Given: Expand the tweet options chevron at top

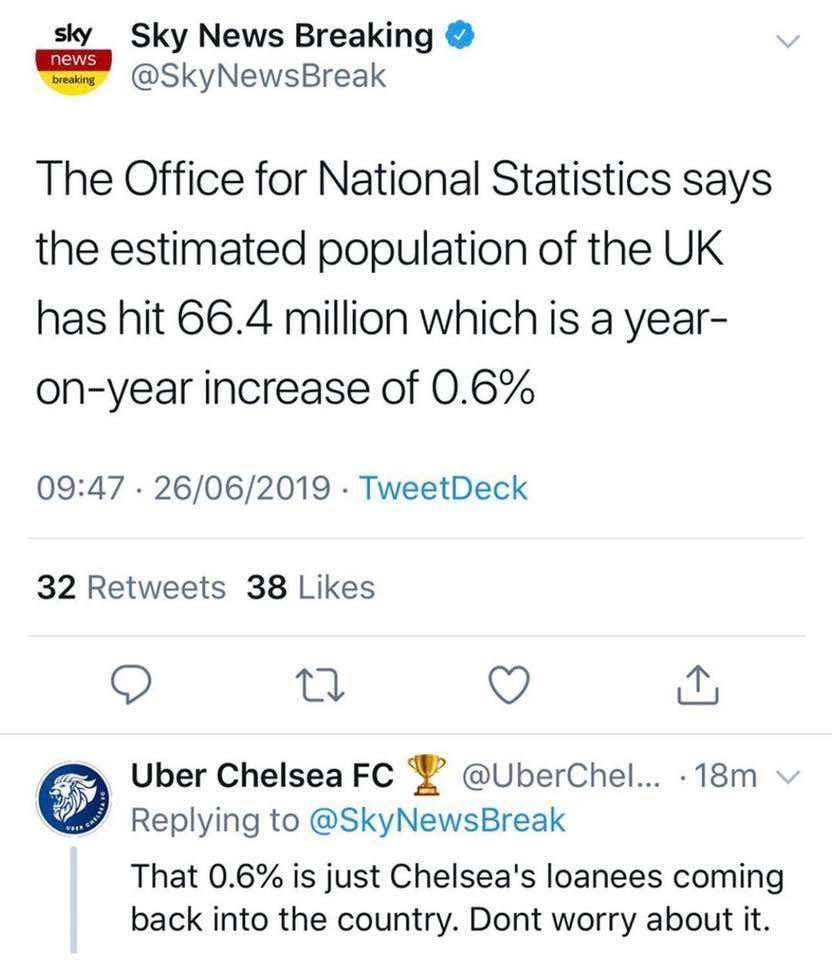Looking at the screenshot, I should pyautogui.click(x=790, y=42).
